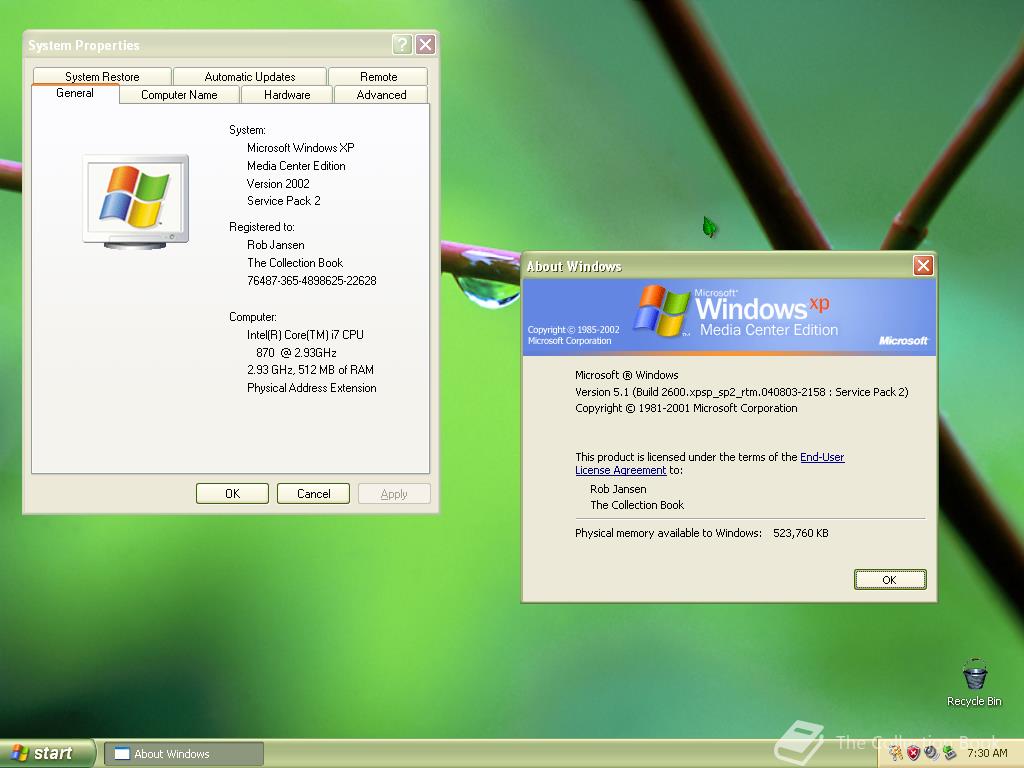Select the General tab
This screenshot has width=1024, height=768.
point(75,93)
